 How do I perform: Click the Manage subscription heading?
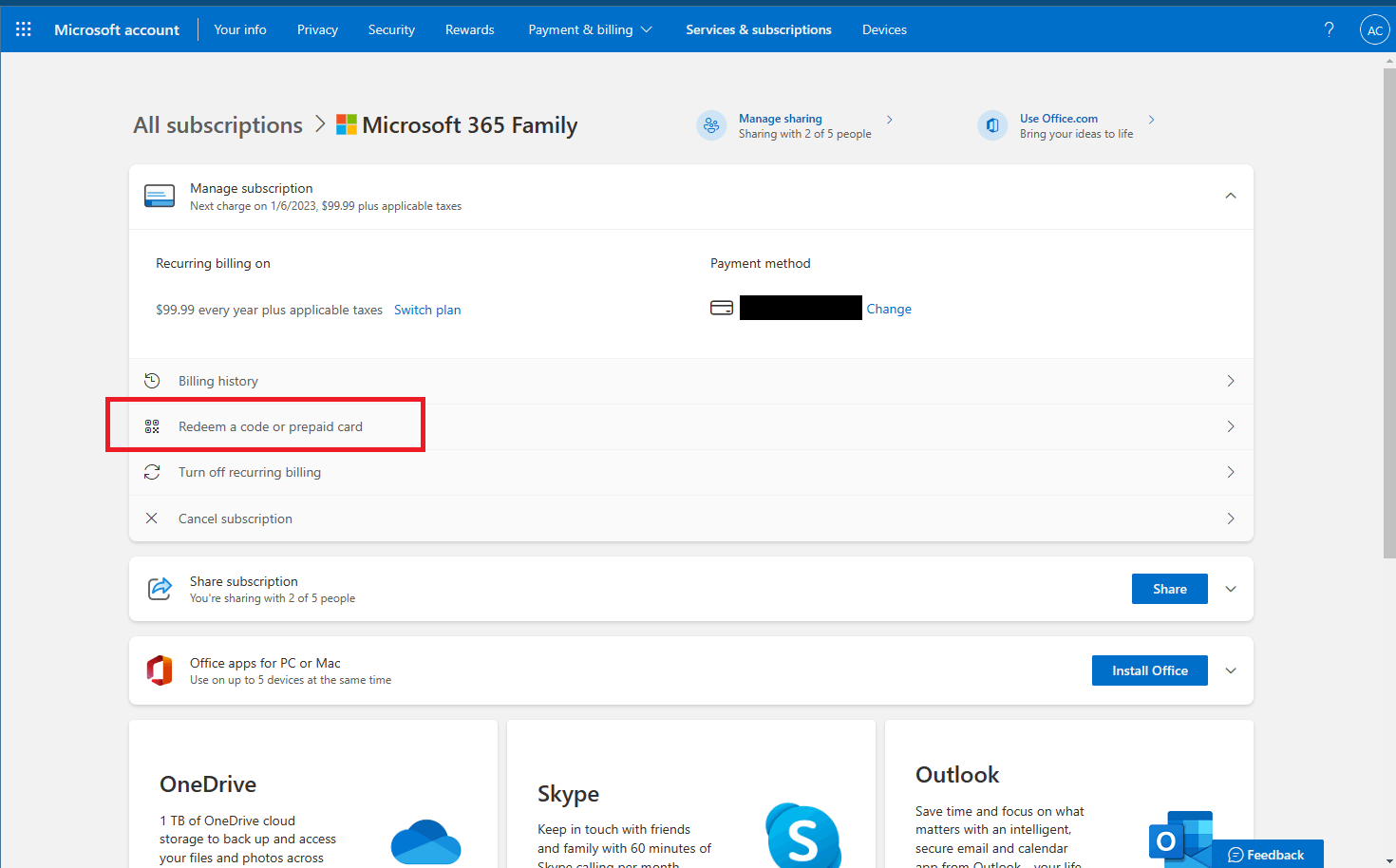251,188
